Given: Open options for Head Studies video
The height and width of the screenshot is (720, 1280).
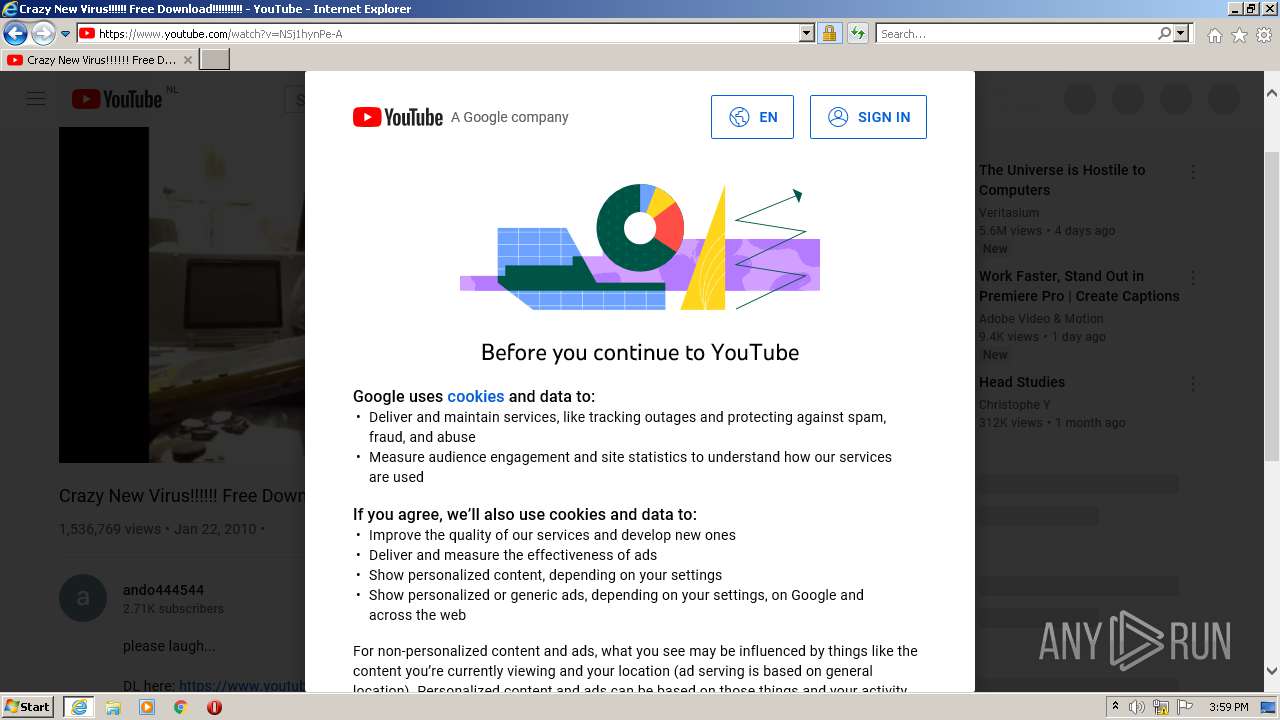Looking at the screenshot, I should (1193, 384).
